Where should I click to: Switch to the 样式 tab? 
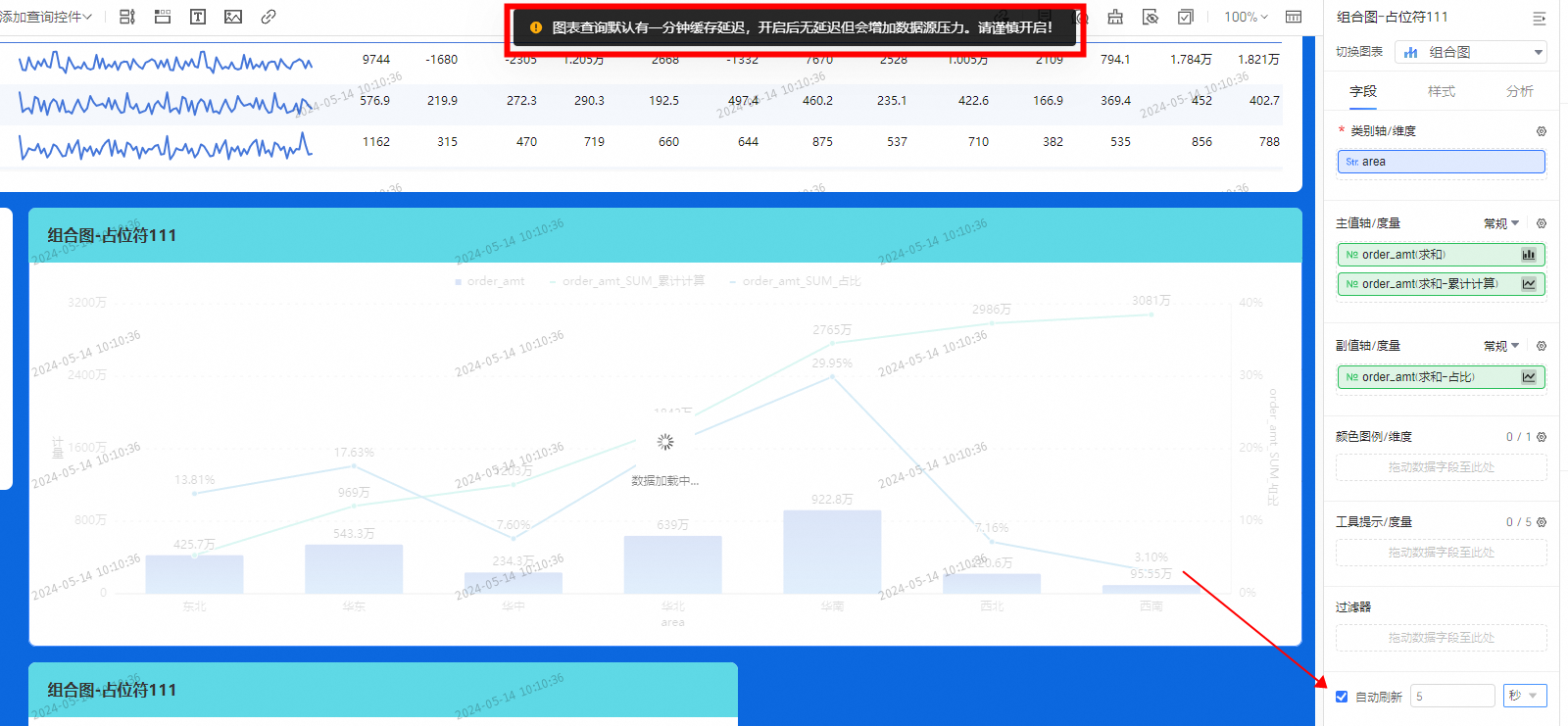(x=1441, y=91)
